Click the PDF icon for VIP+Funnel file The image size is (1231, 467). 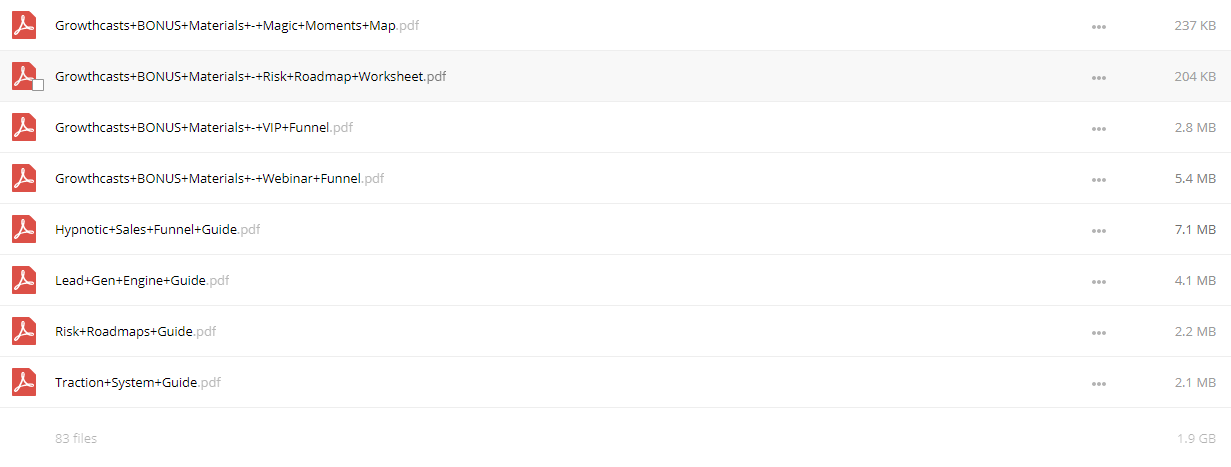tap(24, 127)
